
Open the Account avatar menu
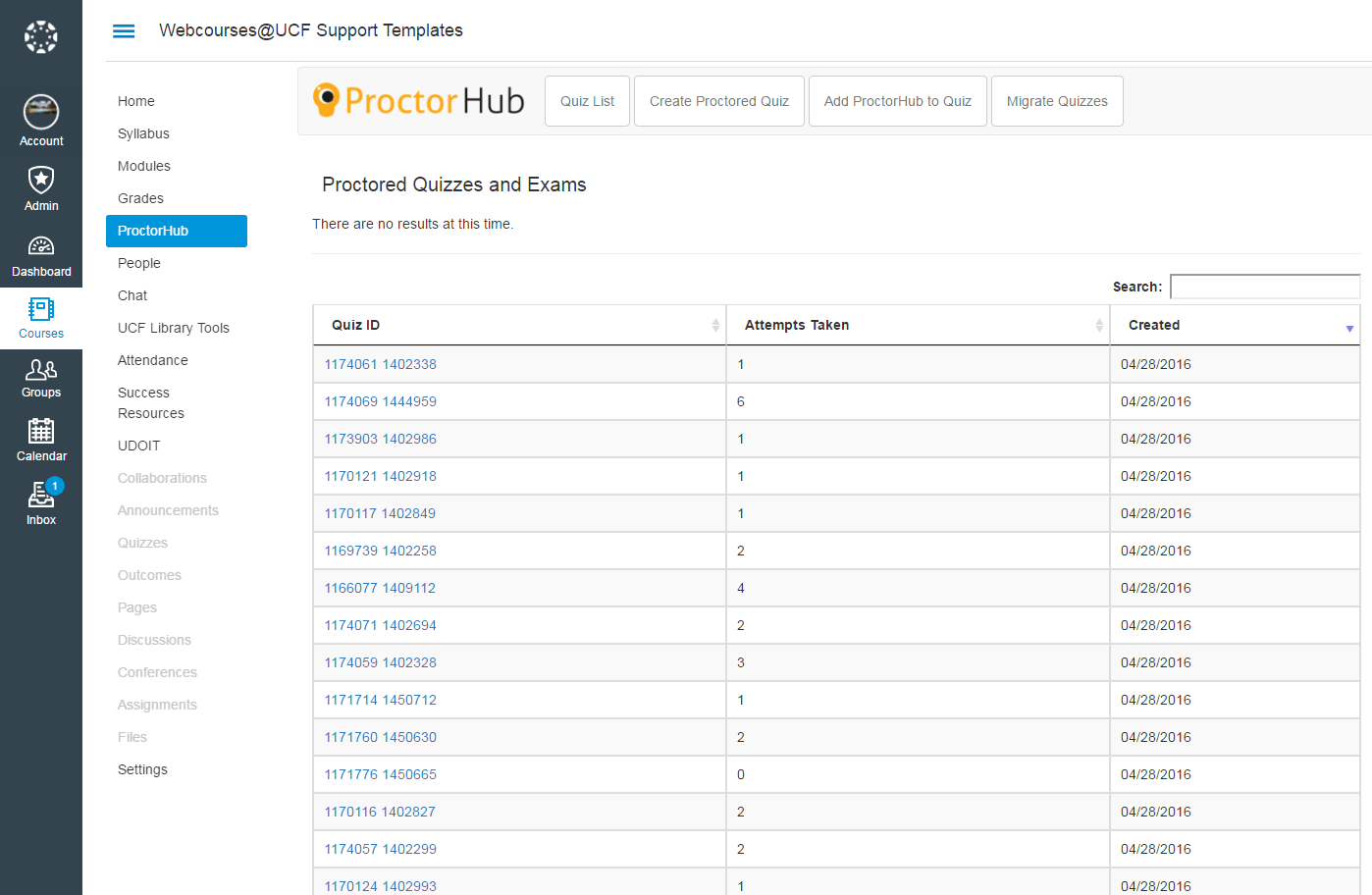tap(41, 112)
